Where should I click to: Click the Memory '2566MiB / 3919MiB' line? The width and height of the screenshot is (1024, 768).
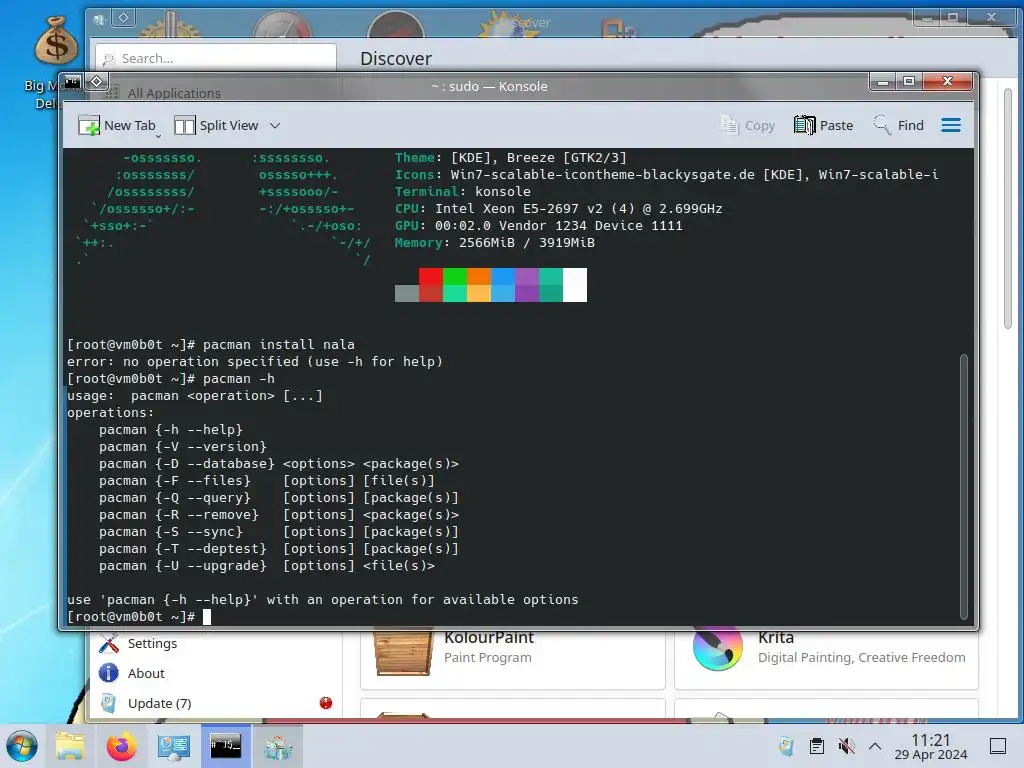[x=494, y=243]
